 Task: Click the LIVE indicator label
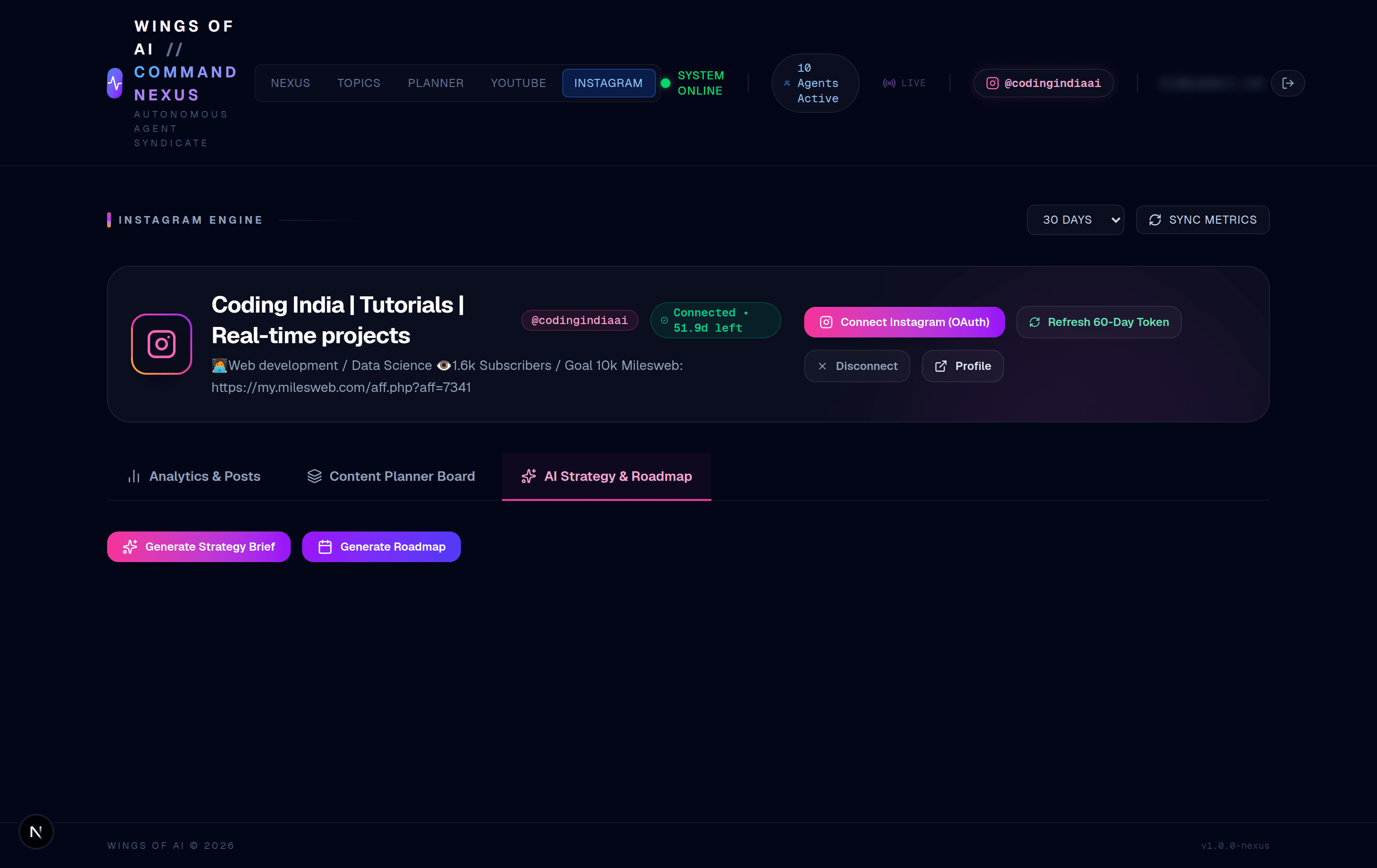[913, 84]
